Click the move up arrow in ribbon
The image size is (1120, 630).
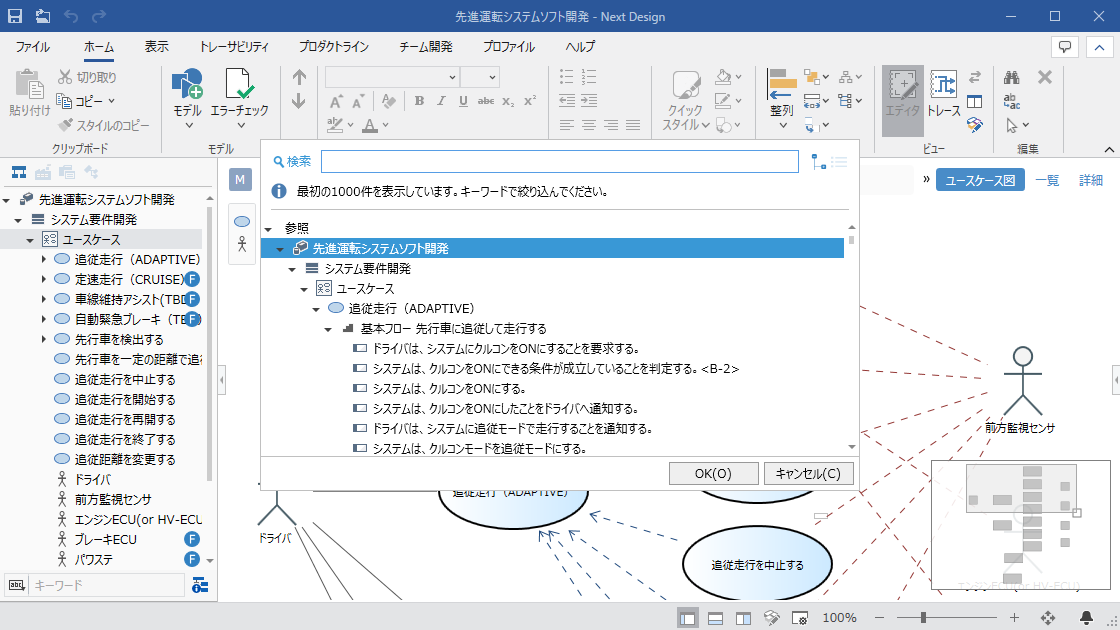[x=299, y=77]
